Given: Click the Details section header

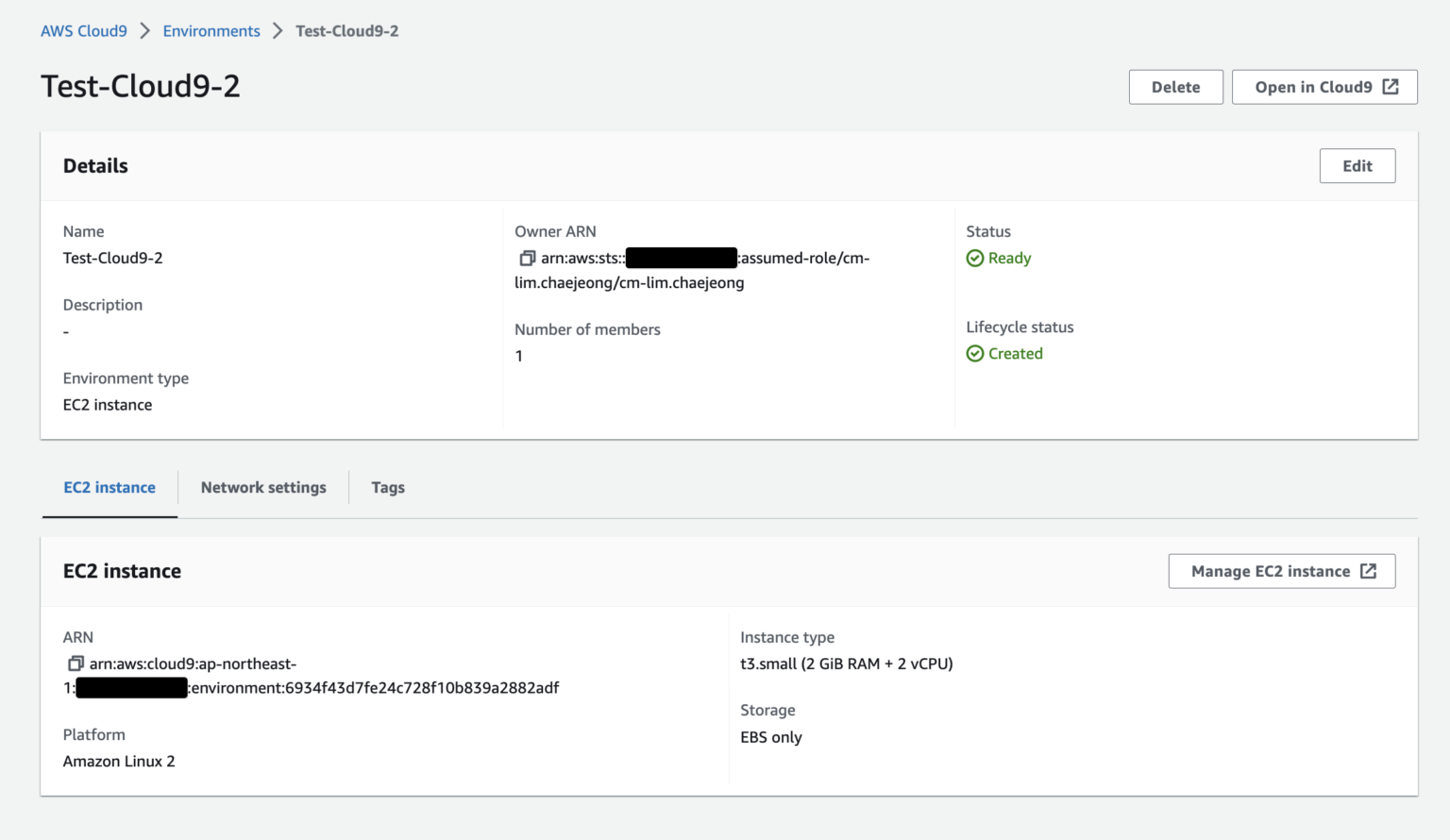Looking at the screenshot, I should click(95, 165).
